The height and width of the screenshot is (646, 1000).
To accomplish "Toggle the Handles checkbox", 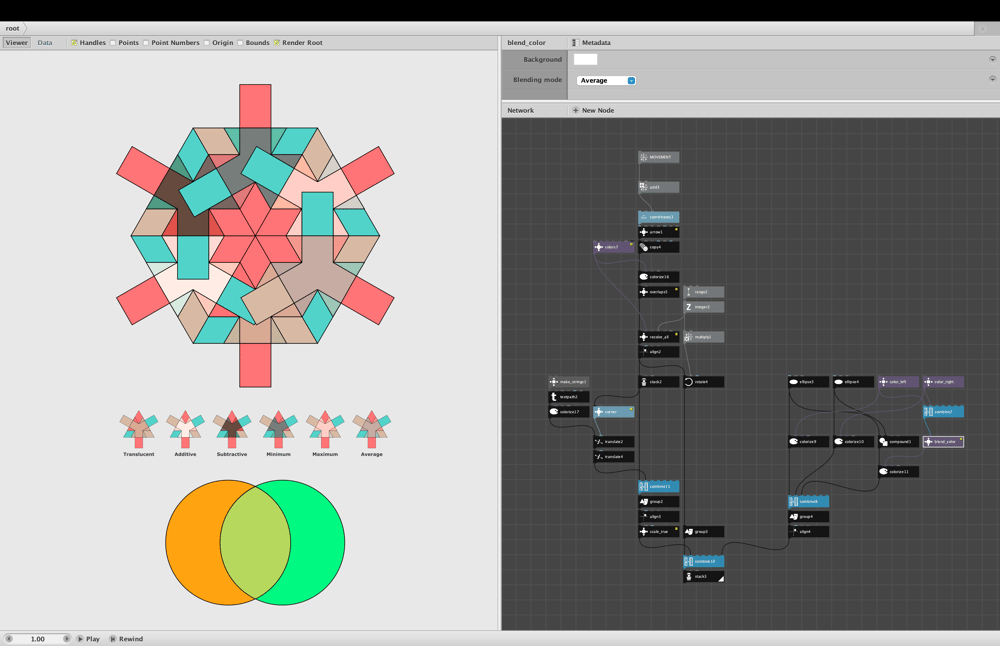I will coord(74,43).
